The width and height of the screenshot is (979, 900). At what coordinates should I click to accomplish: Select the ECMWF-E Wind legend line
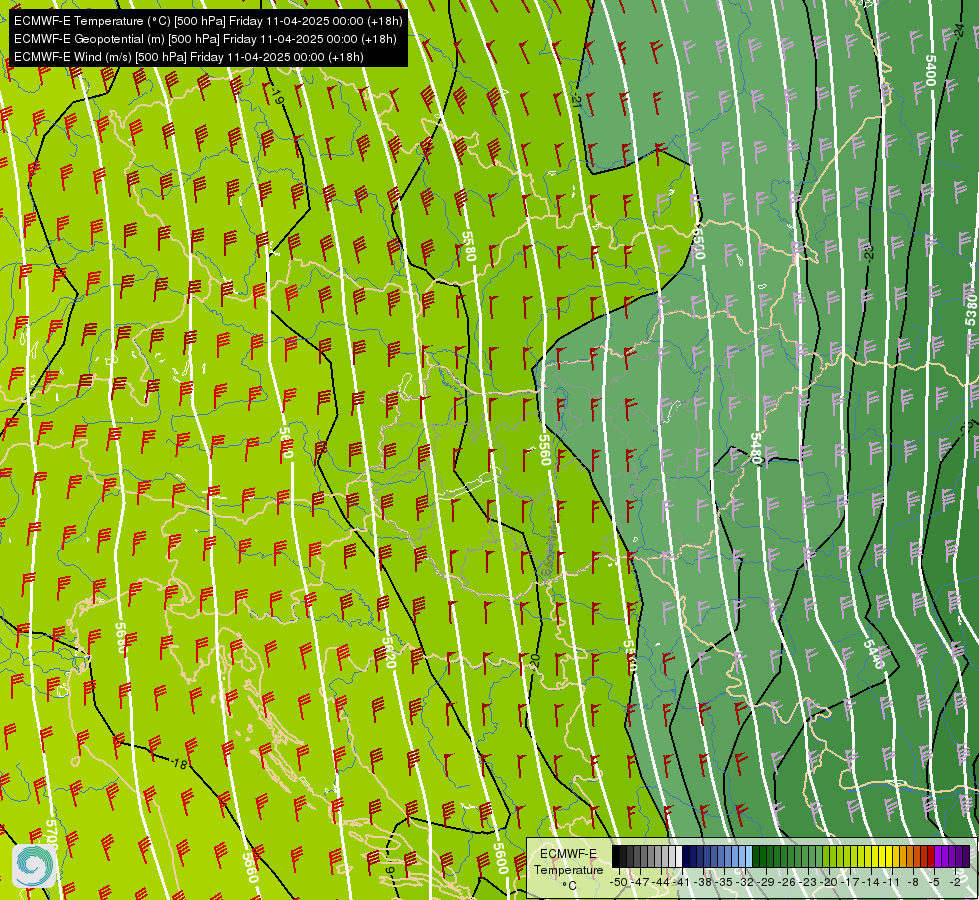[189, 57]
